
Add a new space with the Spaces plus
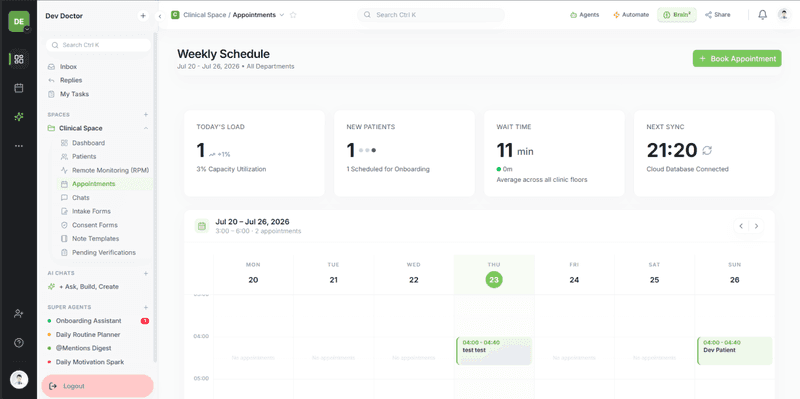(x=146, y=115)
